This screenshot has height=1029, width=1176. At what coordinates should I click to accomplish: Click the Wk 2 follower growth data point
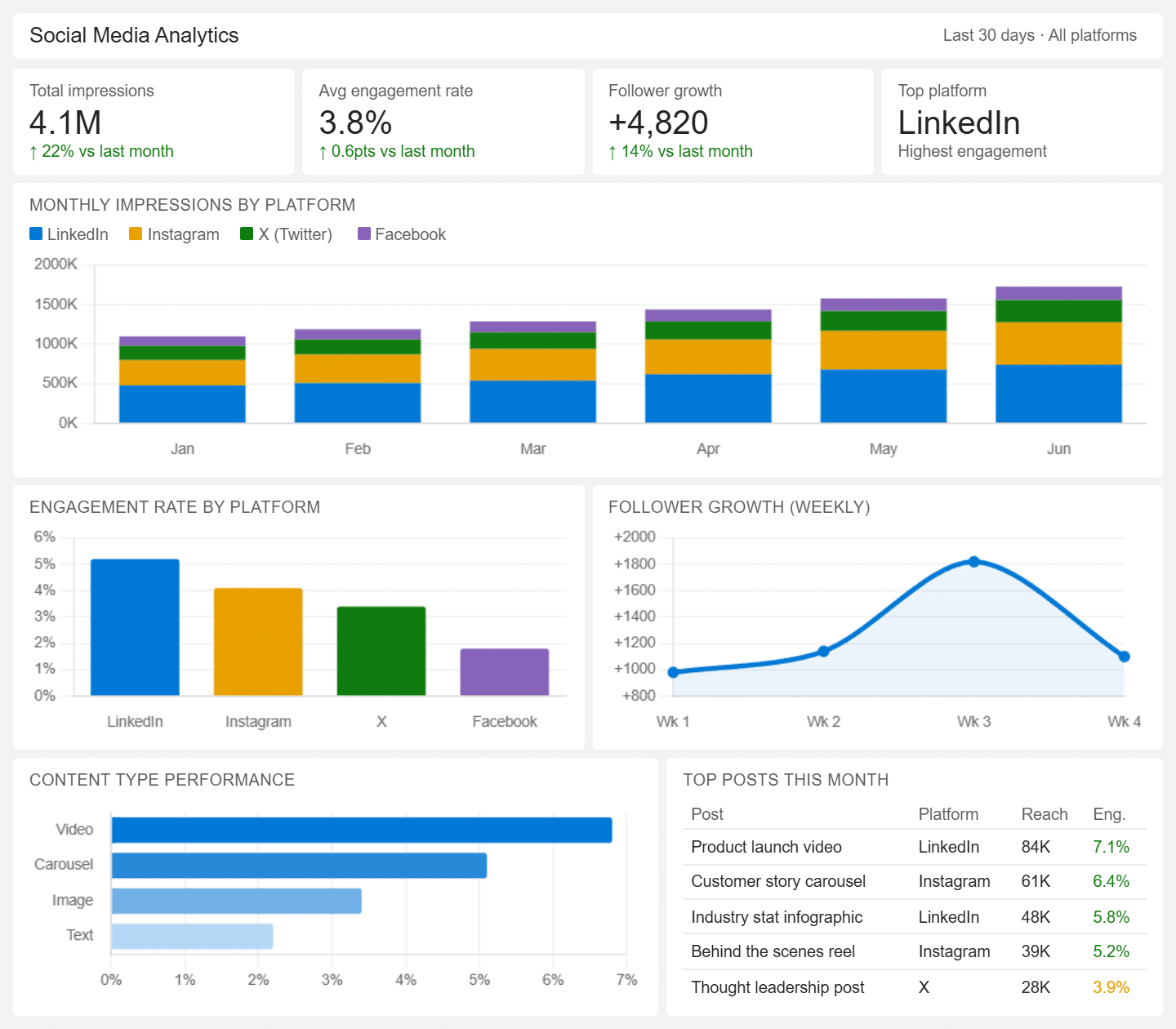point(824,651)
